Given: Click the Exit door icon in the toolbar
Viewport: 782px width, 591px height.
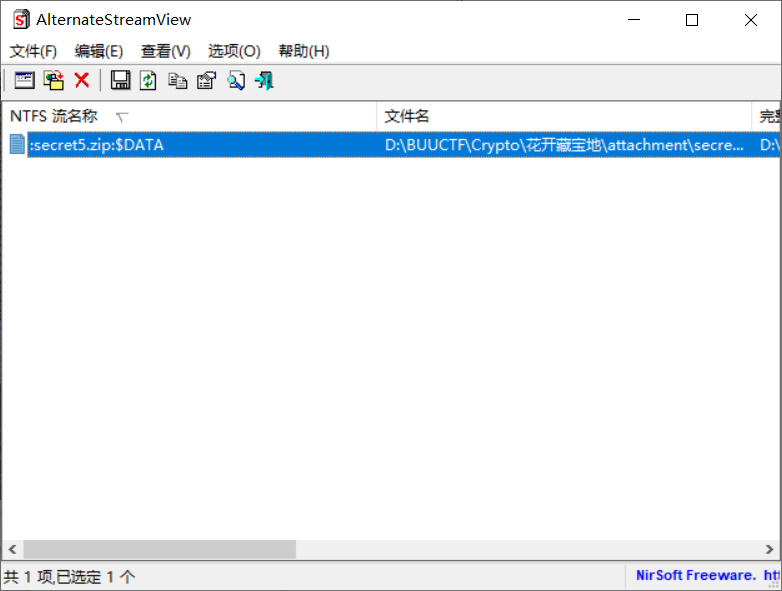Looking at the screenshot, I should [x=265, y=80].
